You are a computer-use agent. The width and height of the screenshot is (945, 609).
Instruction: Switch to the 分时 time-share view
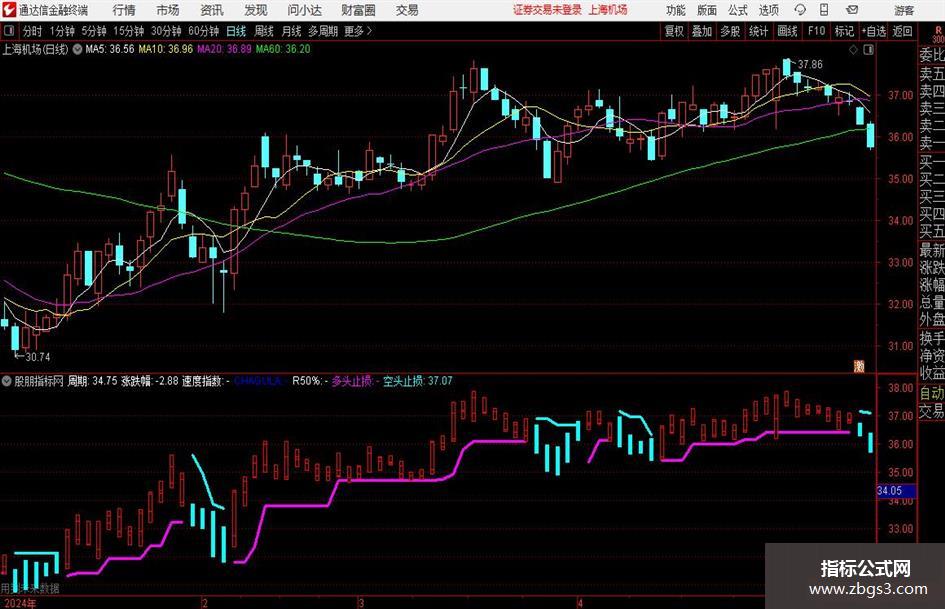point(32,31)
